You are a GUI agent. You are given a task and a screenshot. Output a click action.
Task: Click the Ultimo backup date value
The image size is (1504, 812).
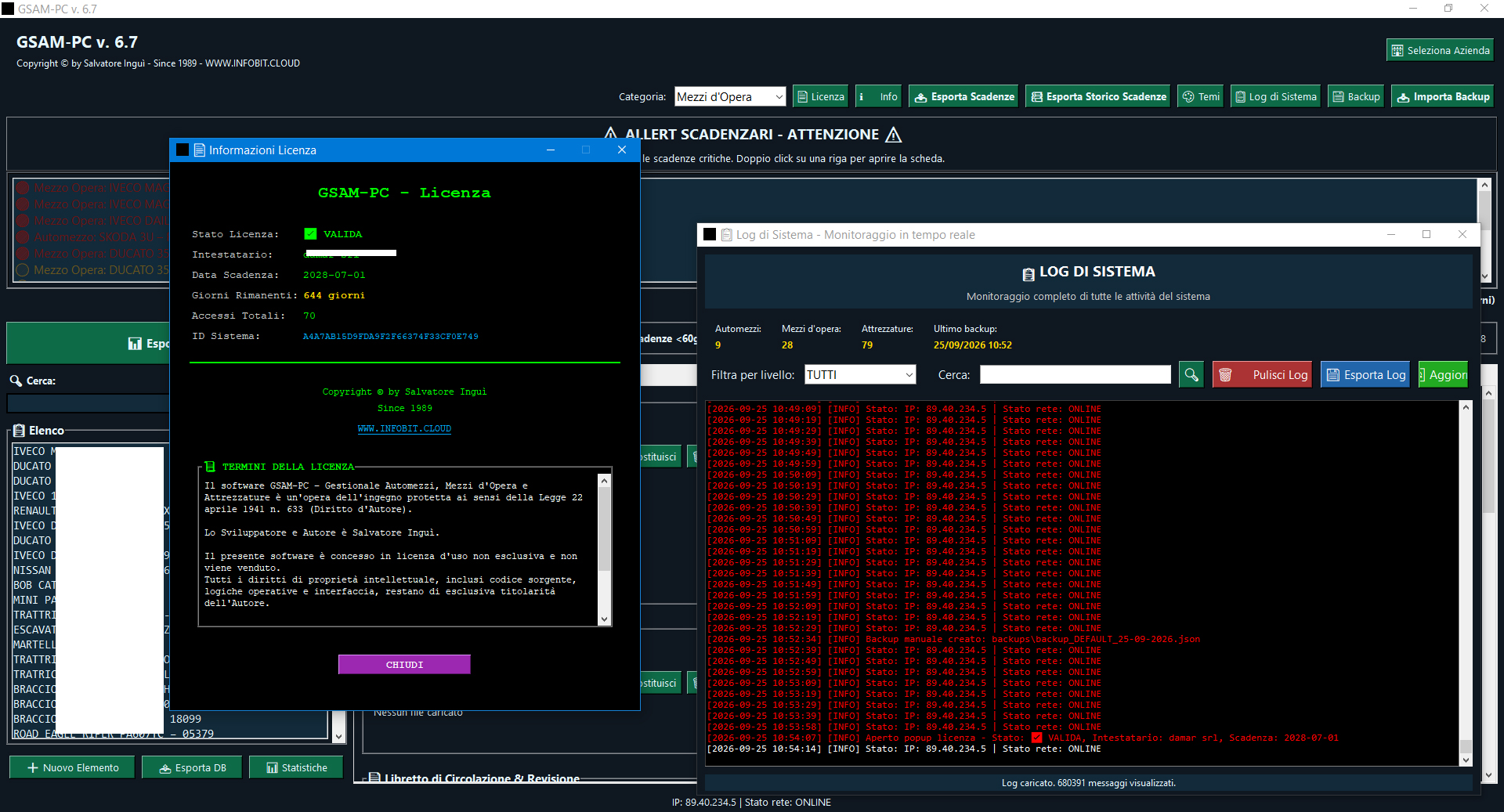[972, 345]
